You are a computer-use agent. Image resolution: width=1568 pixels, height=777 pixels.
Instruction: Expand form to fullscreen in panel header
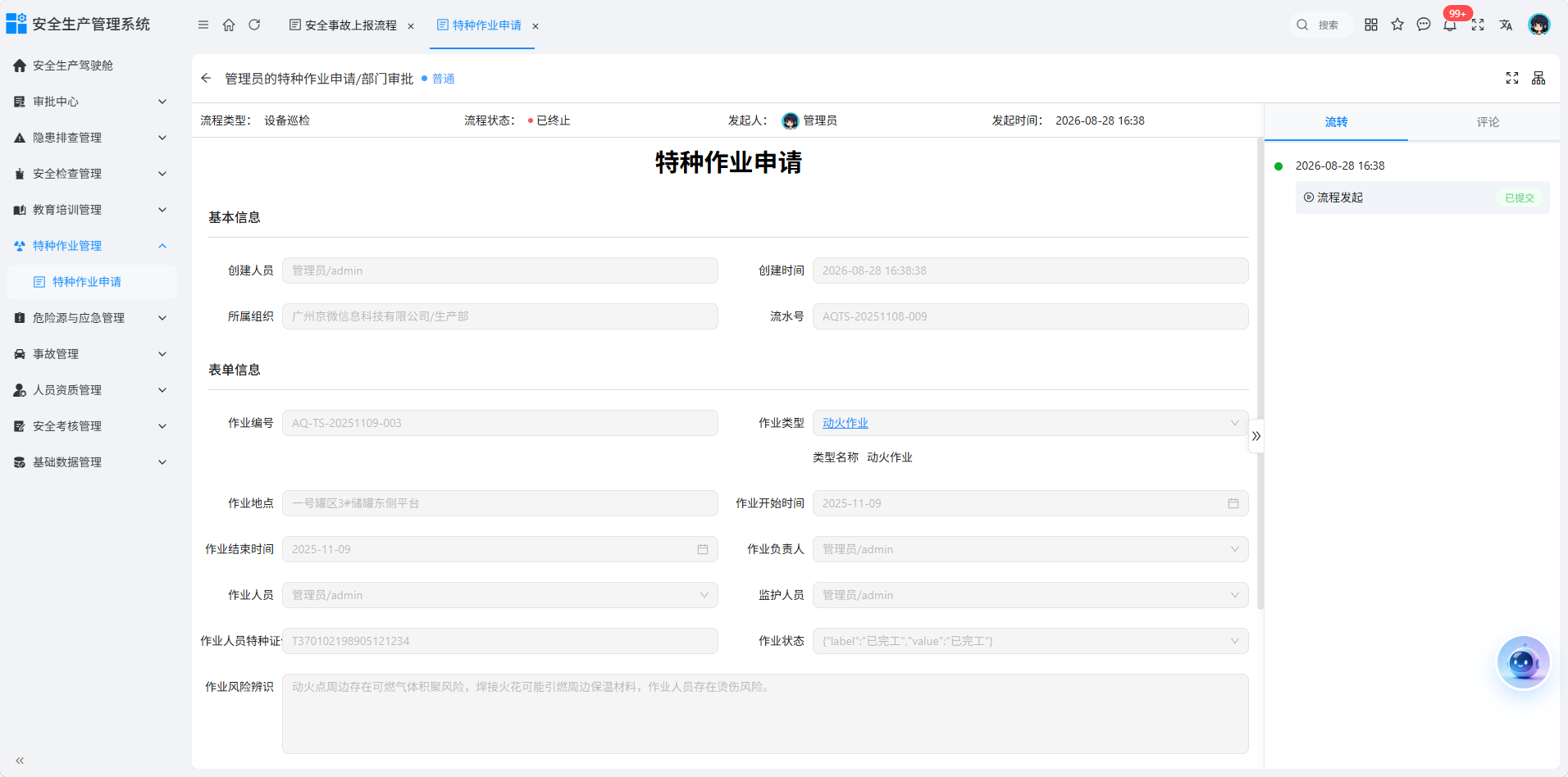click(1512, 78)
